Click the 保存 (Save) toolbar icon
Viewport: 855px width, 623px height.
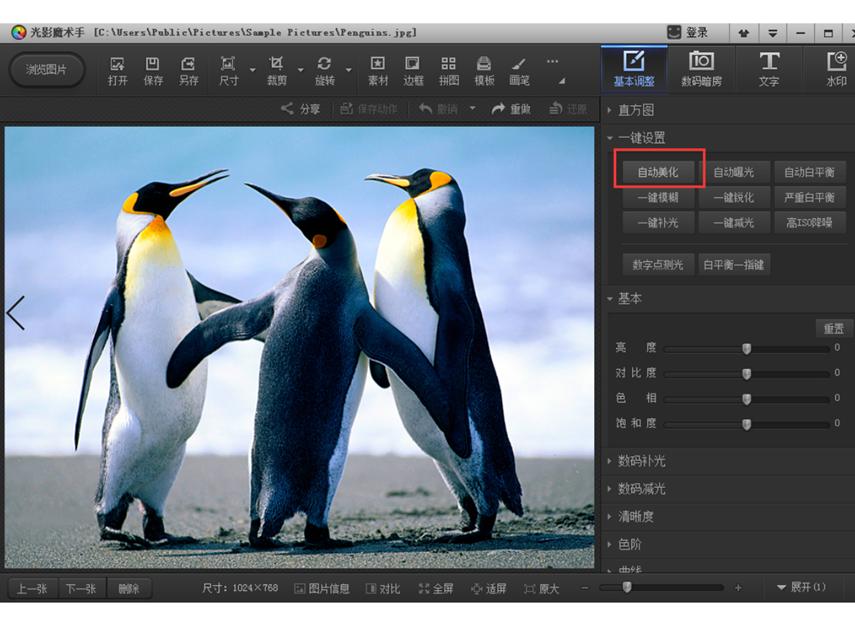click(x=153, y=69)
